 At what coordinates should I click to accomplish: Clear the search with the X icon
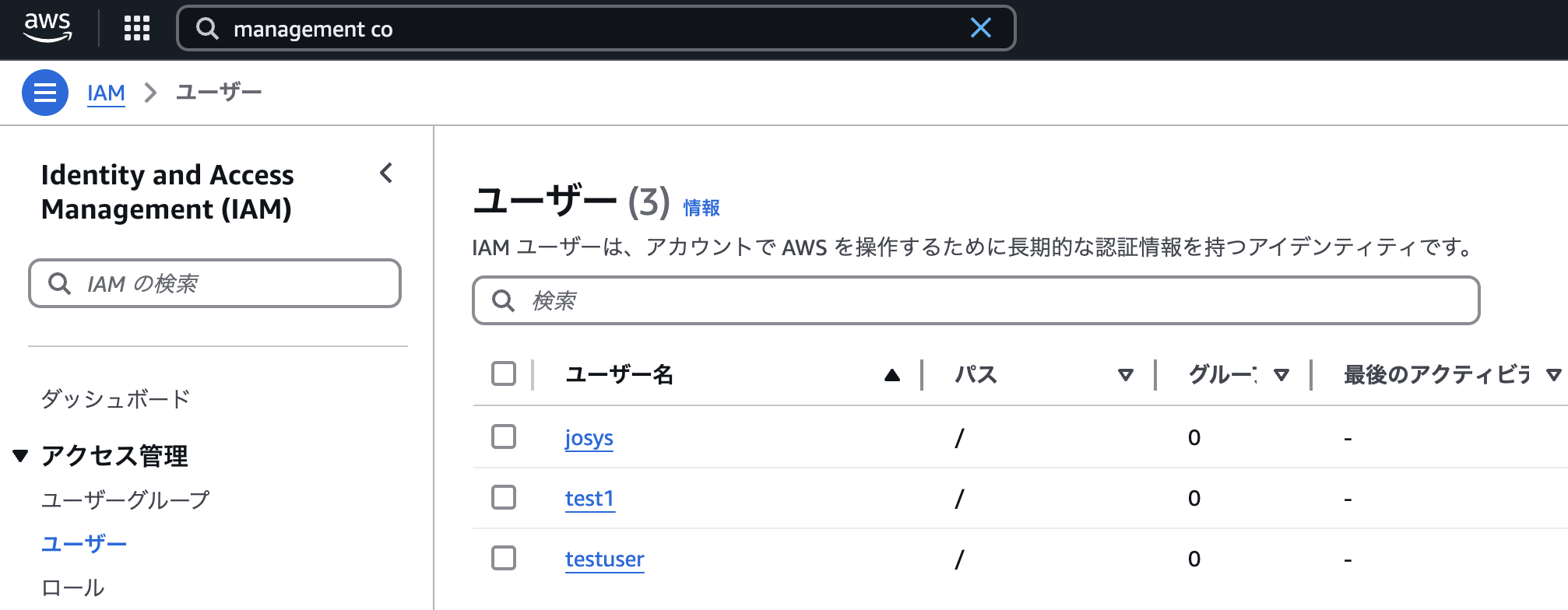pyautogui.click(x=980, y=28)
